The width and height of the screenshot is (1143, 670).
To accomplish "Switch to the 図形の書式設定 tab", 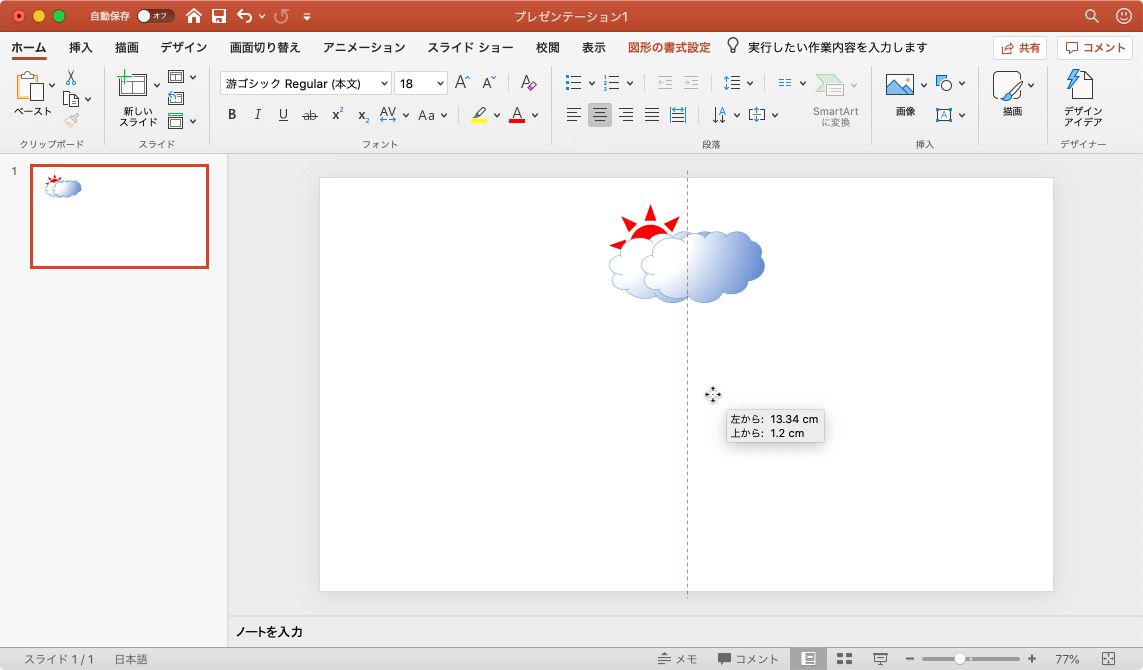I will (669, 47).
